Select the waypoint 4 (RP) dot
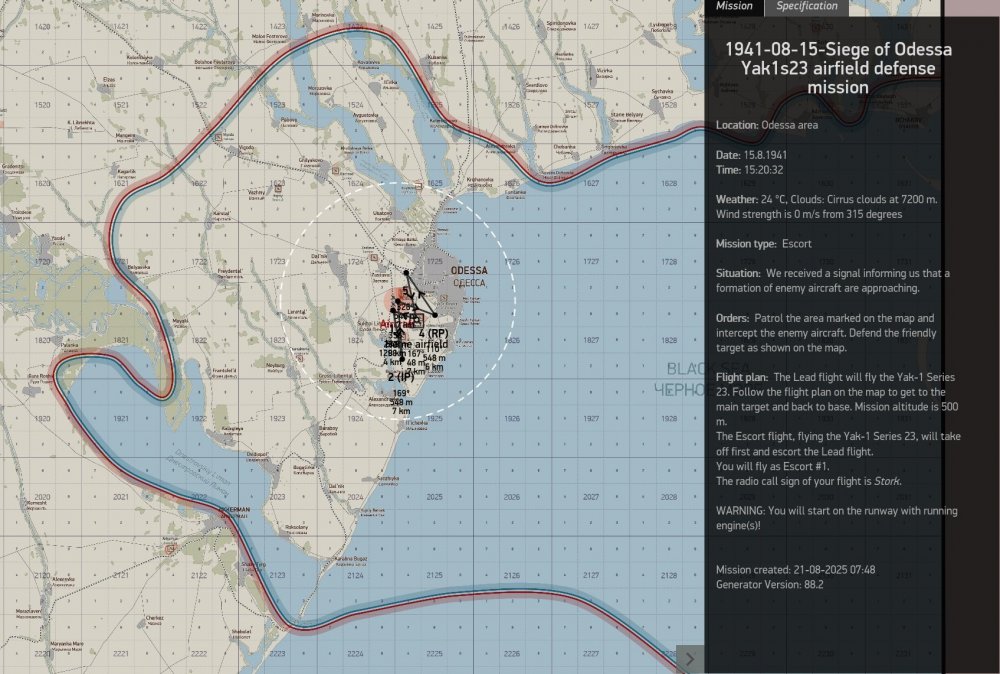 pyautogui.click(x=436, y=315)
